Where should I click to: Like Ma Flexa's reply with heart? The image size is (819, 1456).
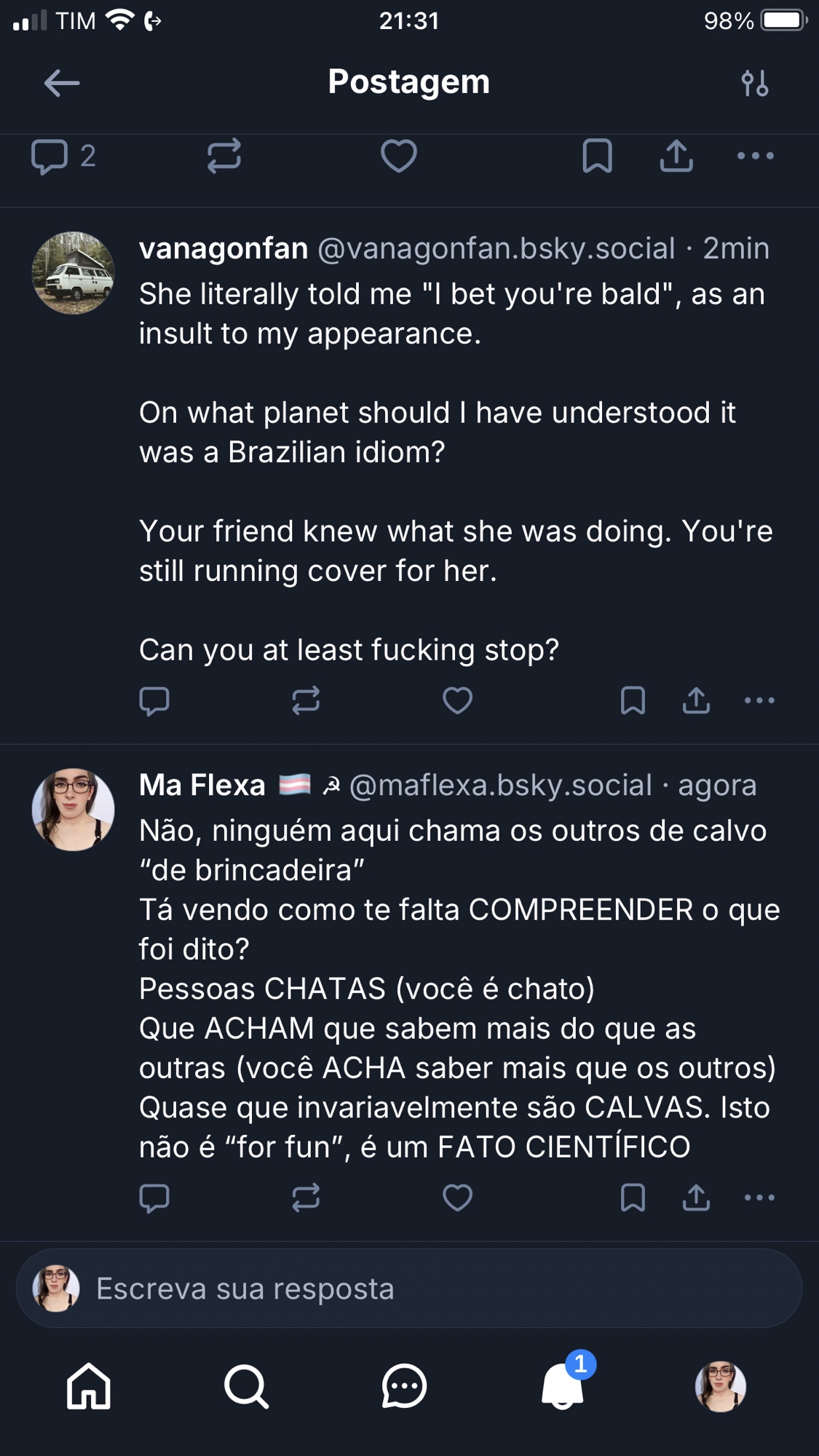457,1198
